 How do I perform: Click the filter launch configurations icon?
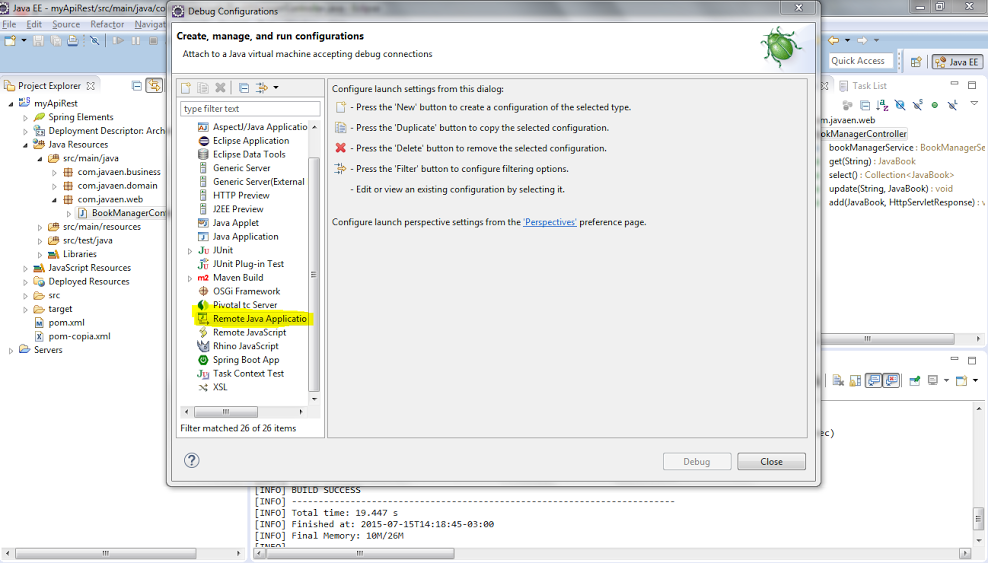pos(262,88)
